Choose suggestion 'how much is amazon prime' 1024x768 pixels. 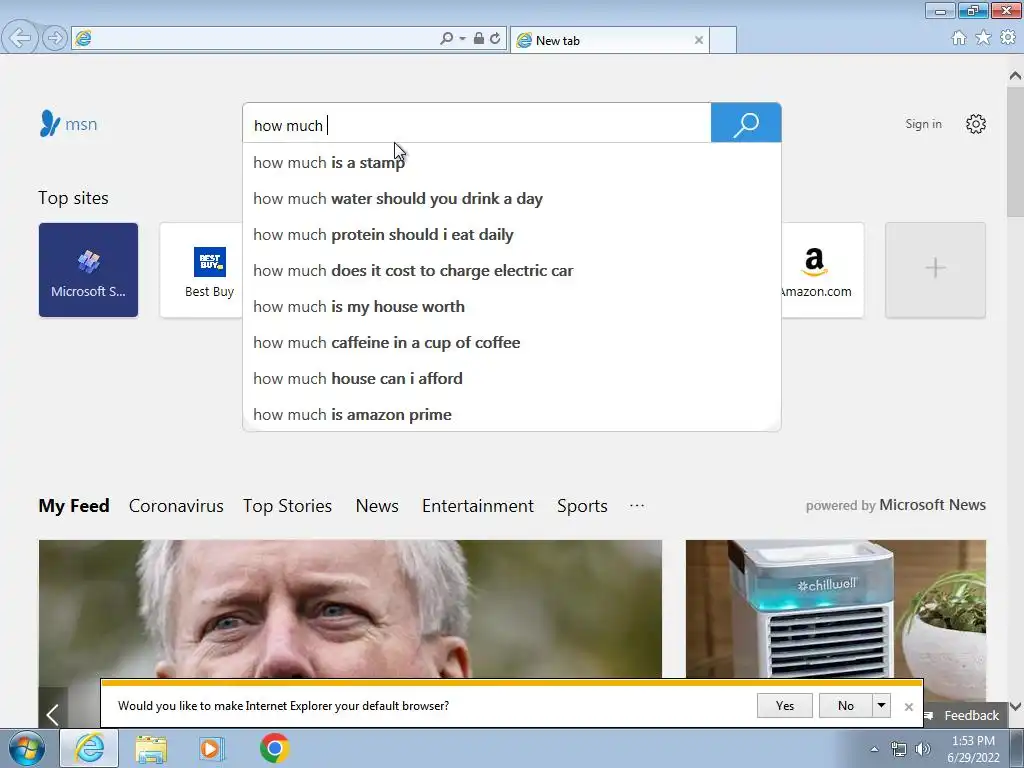(x=511, y=414)
